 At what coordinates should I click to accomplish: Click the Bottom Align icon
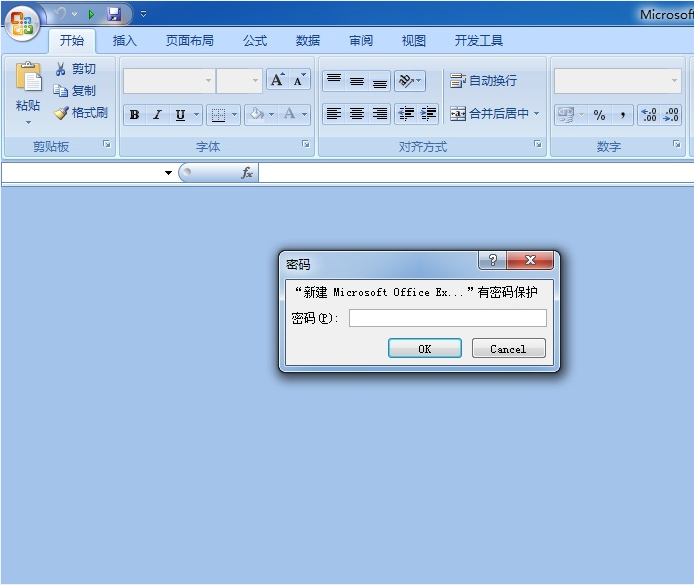380,81
